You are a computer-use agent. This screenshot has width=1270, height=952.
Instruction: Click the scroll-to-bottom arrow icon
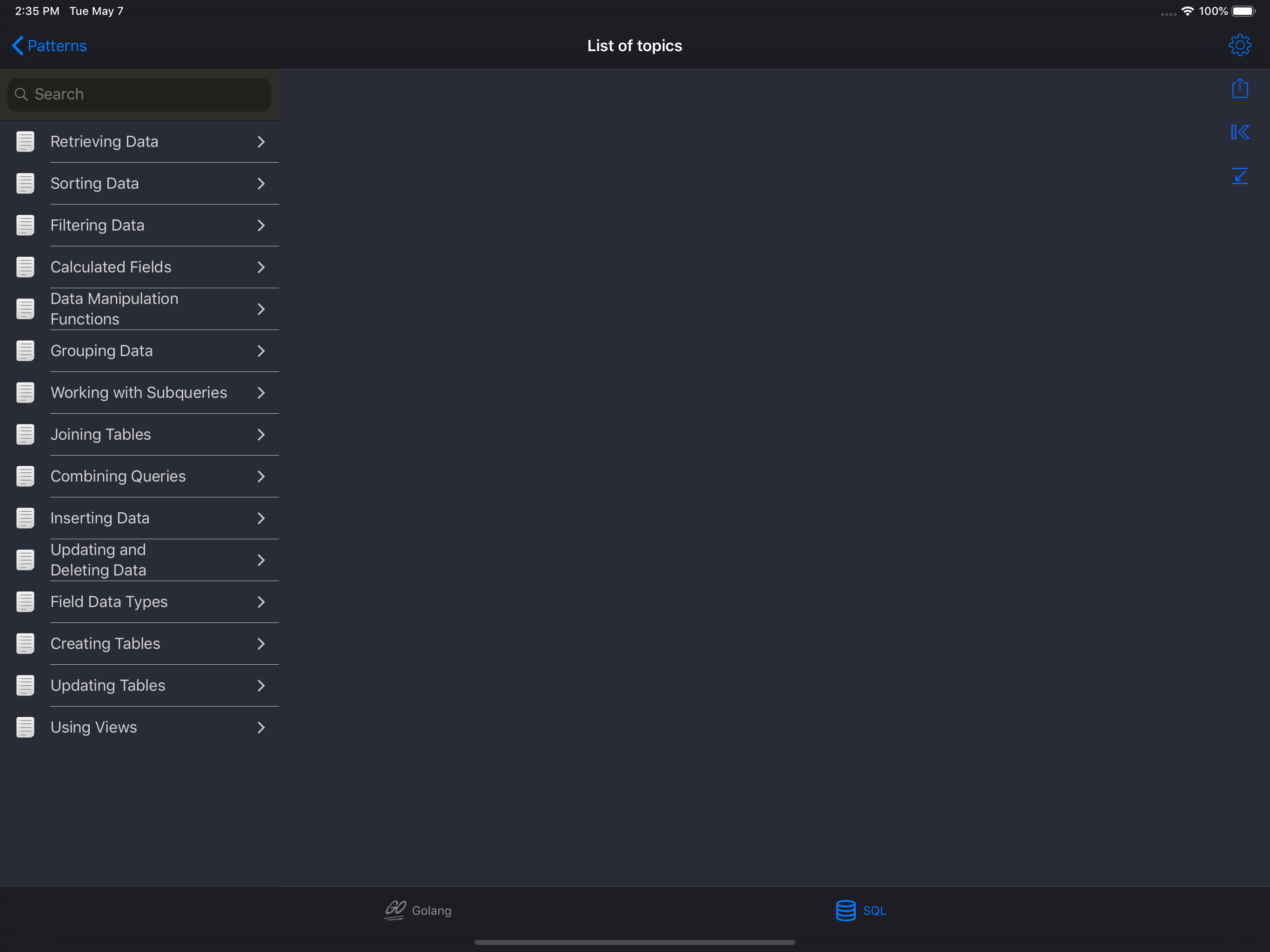(1240, 176)
